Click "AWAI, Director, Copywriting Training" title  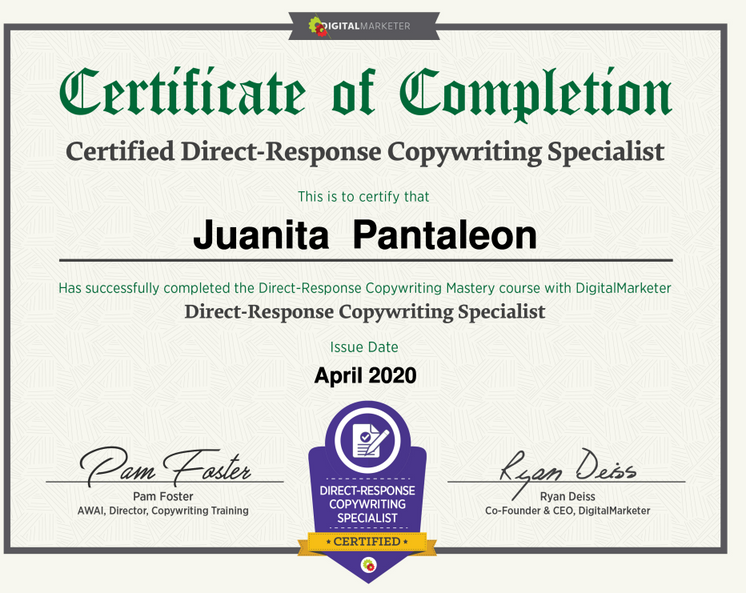click(x=163, y=511)
